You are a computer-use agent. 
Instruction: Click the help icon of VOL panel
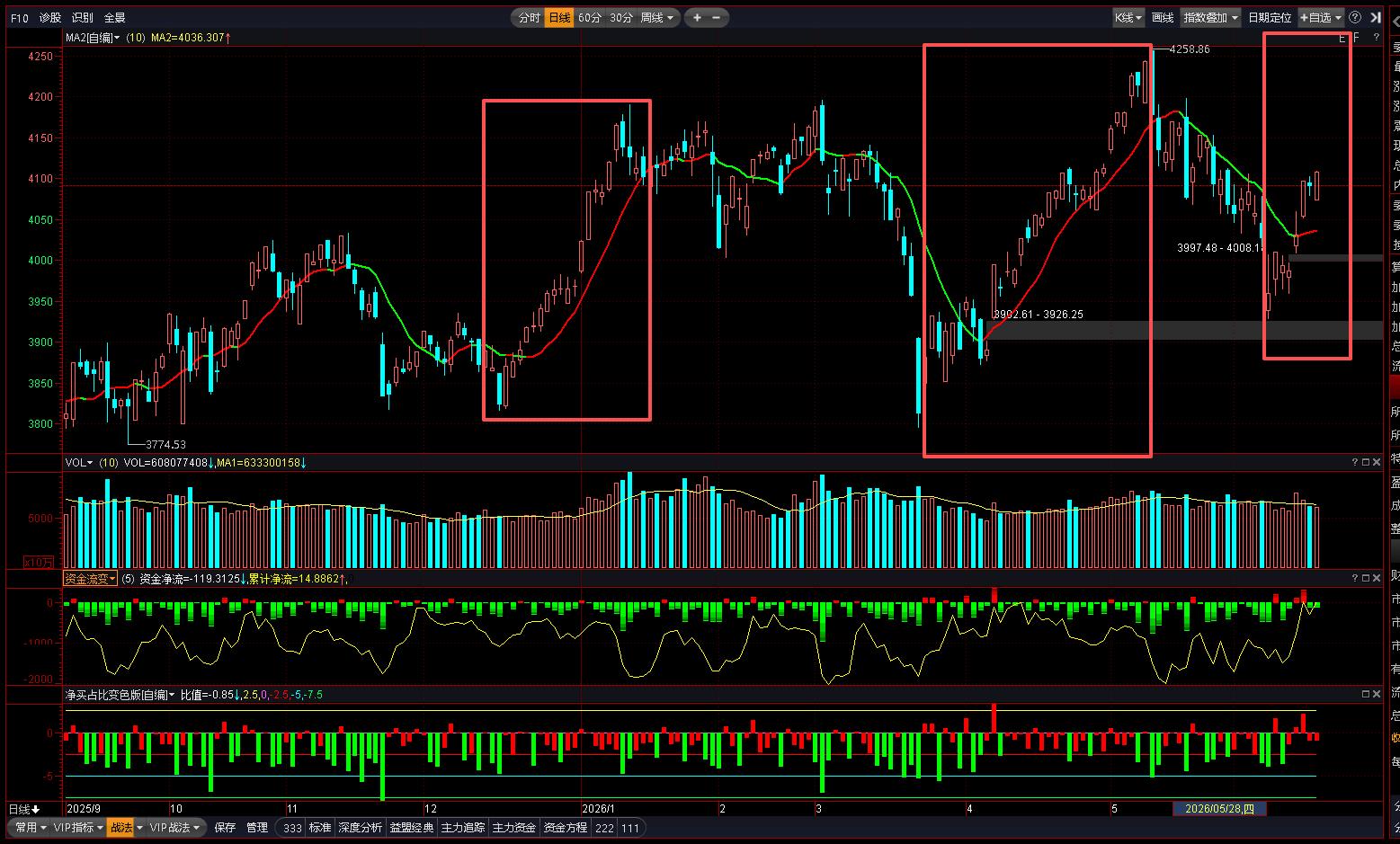point(1355,462)
